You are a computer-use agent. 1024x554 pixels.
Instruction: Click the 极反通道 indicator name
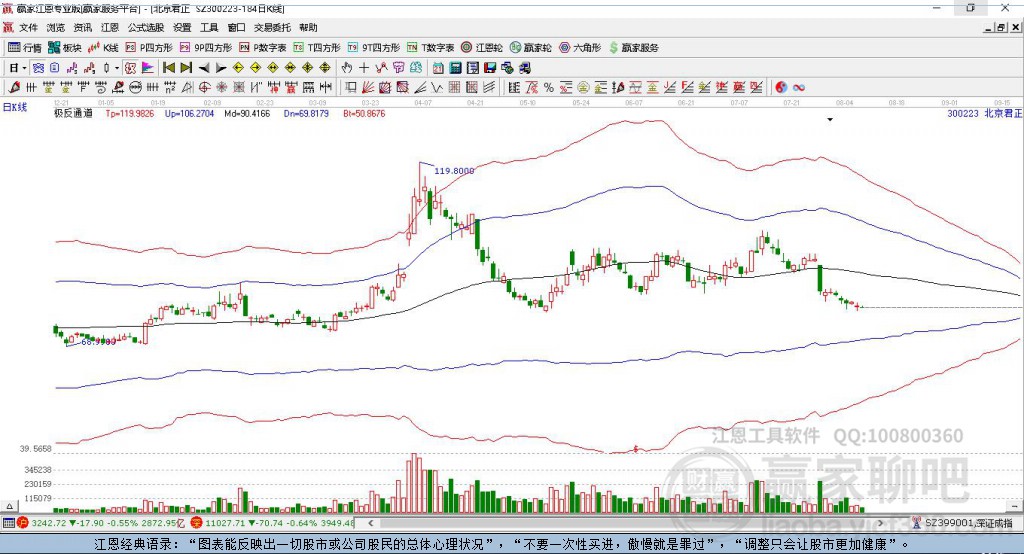point(73,113)
